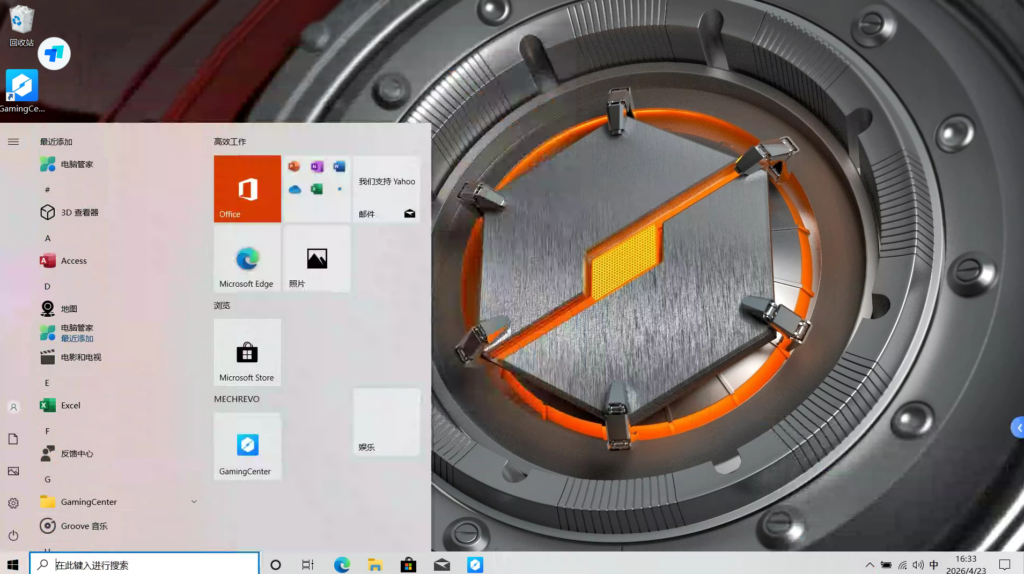Click OneNote icon in Office tile group

point(317,167)
